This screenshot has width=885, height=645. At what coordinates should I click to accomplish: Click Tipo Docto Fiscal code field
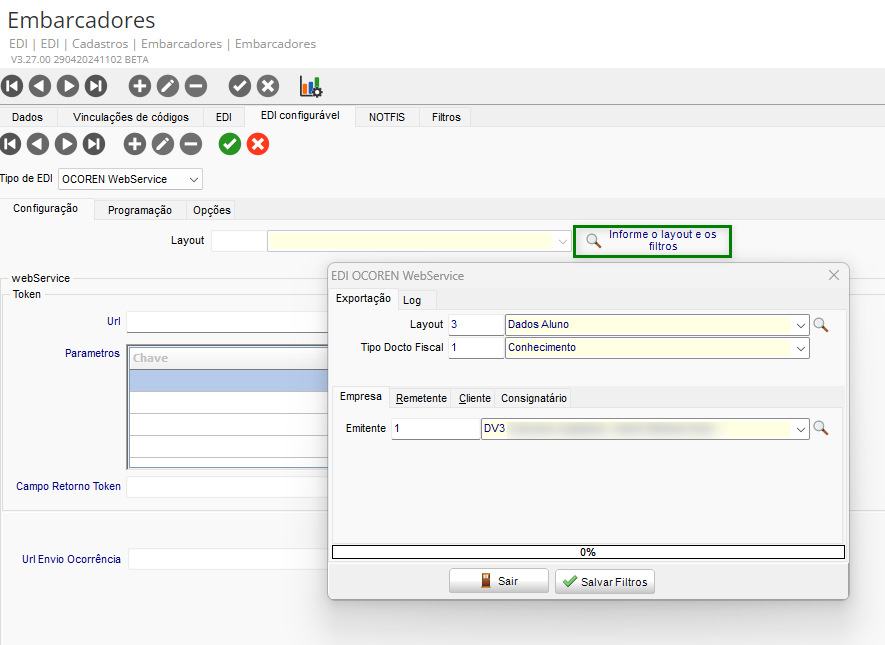pyautogui.click(x=476, y=348)
